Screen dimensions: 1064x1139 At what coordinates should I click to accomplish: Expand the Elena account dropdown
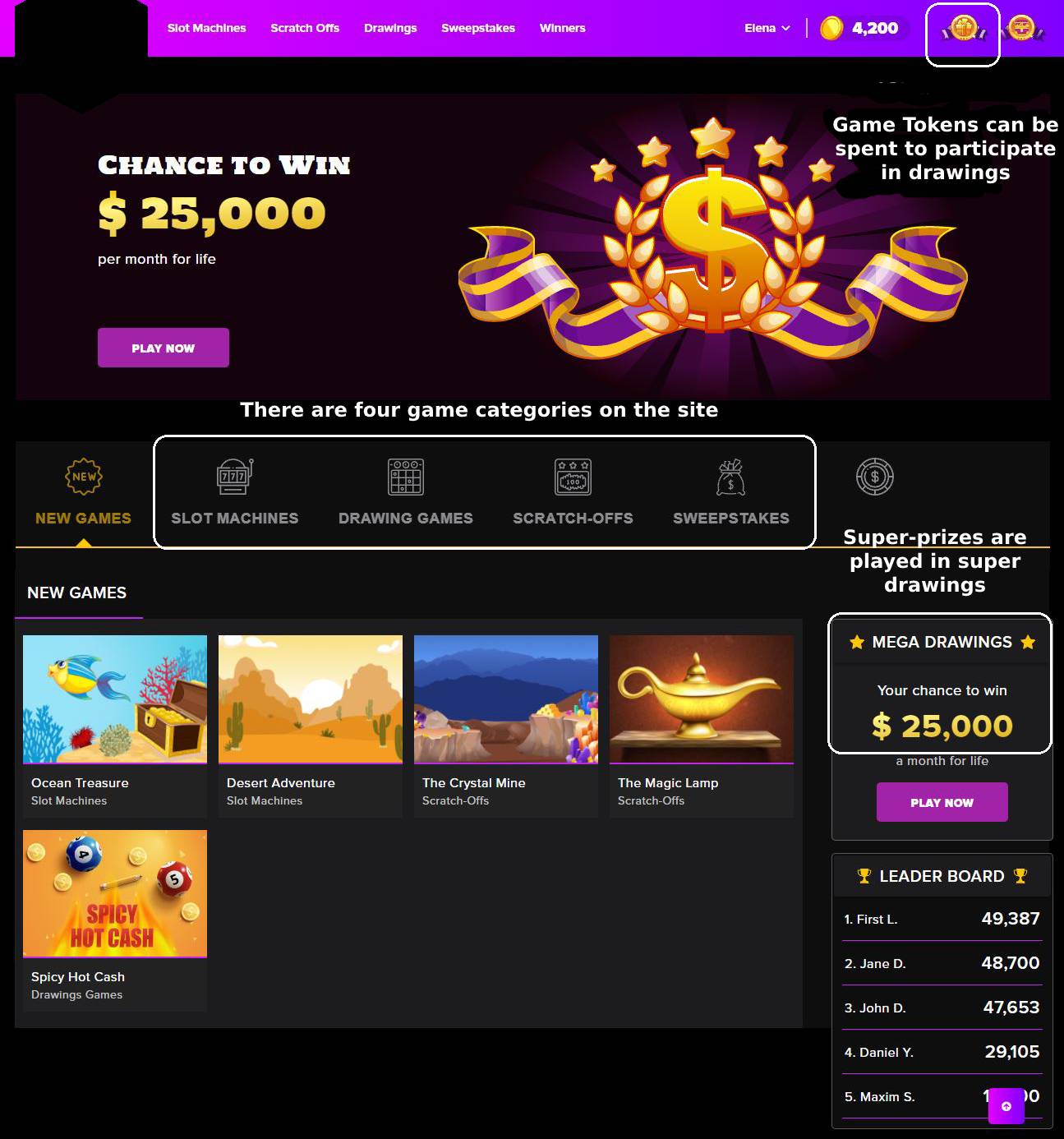click(767, 28)
